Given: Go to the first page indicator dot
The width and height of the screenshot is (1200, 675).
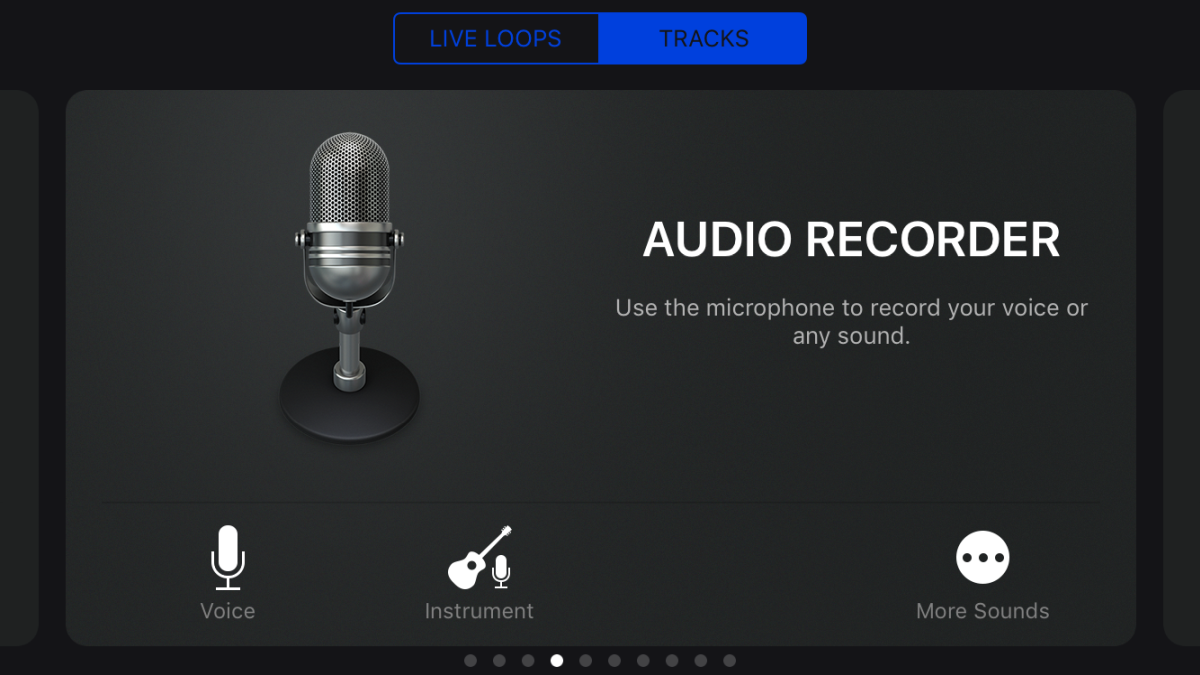Looking at the screenshot, I should (470, 660).
